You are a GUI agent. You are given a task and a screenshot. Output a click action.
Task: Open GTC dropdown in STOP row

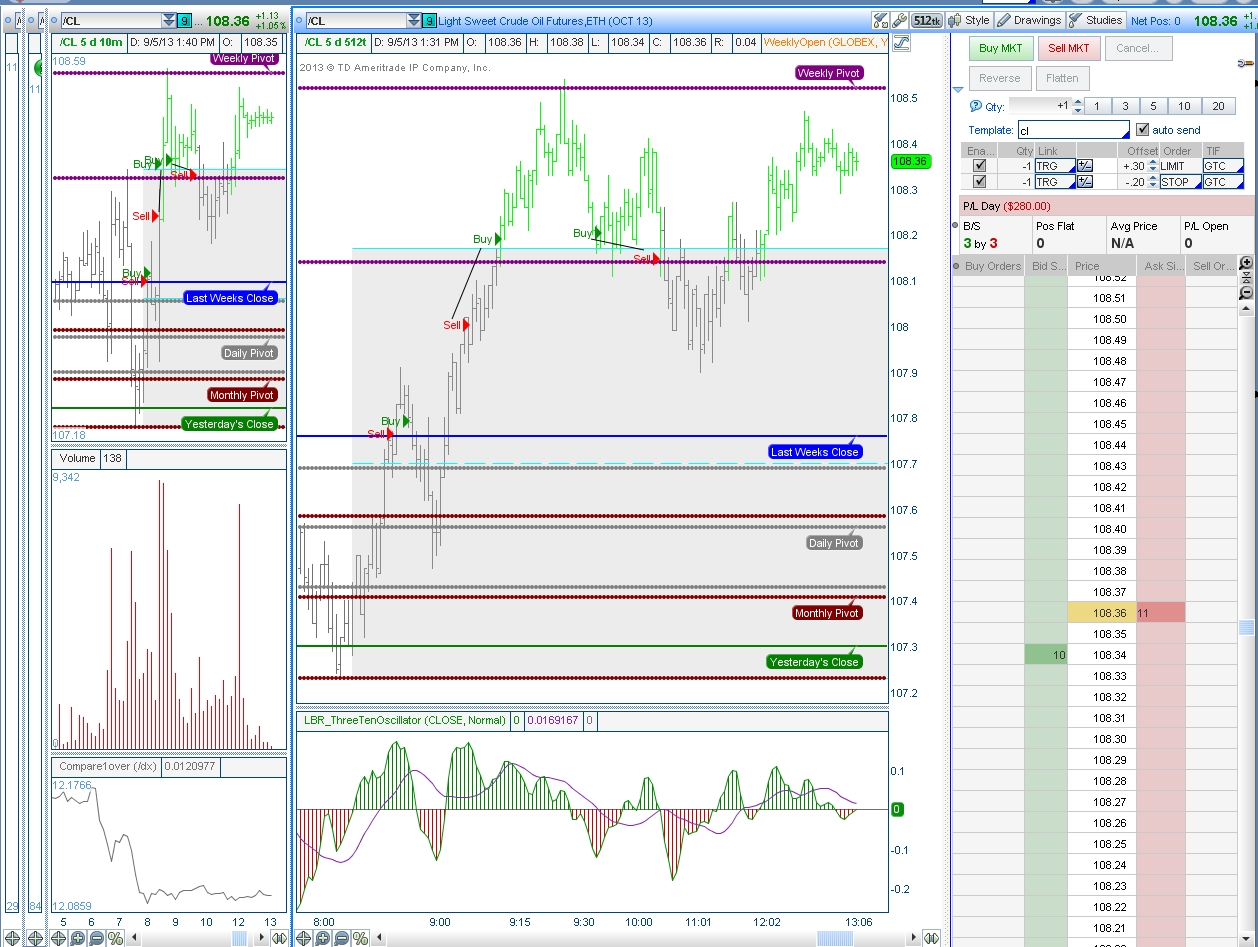[x=1223, y=182]
